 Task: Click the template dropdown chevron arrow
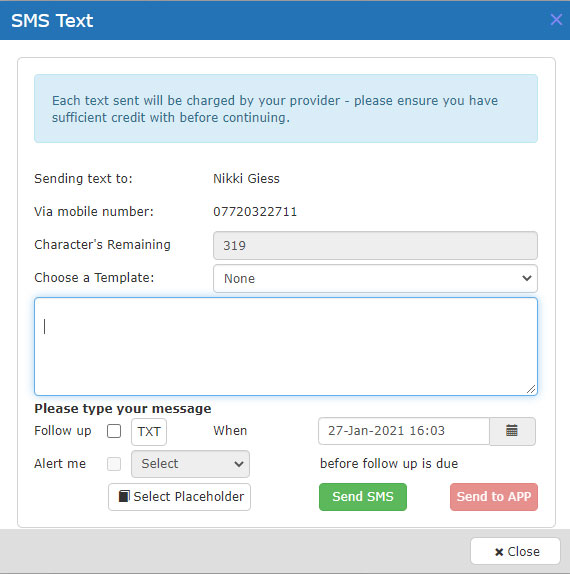tap(526, 278)
